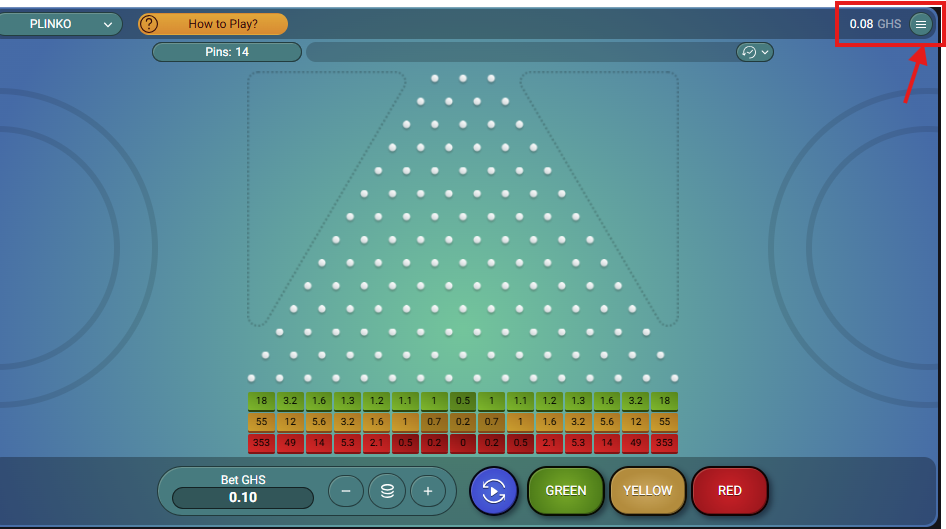Click the rightmost green 18 multiplier cell
Image resolution: width=946 pixels, height=529 pixels.
pos(664,401)
